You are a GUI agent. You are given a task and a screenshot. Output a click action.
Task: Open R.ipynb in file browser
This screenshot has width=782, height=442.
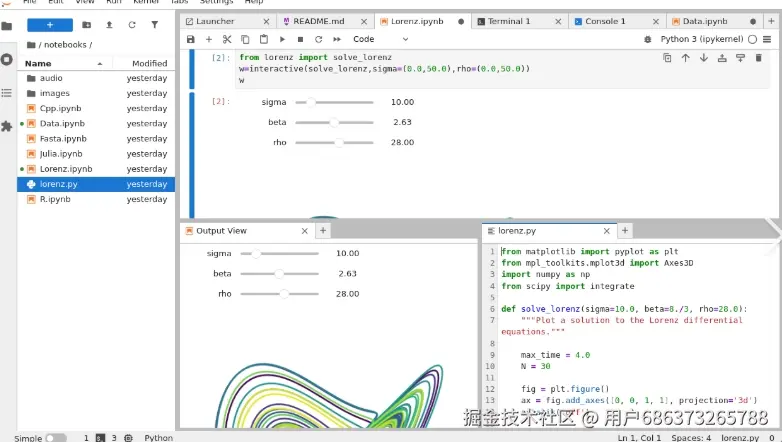[x=96, y=199]
